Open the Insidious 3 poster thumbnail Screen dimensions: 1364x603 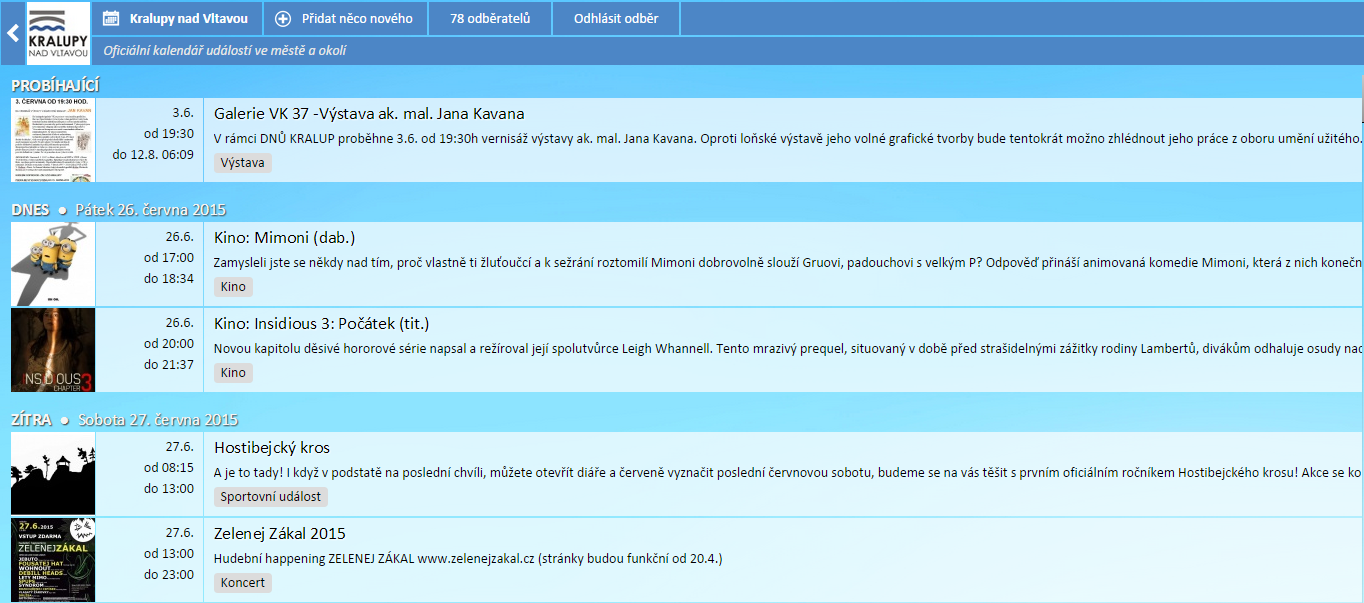(x=53, y=350)
